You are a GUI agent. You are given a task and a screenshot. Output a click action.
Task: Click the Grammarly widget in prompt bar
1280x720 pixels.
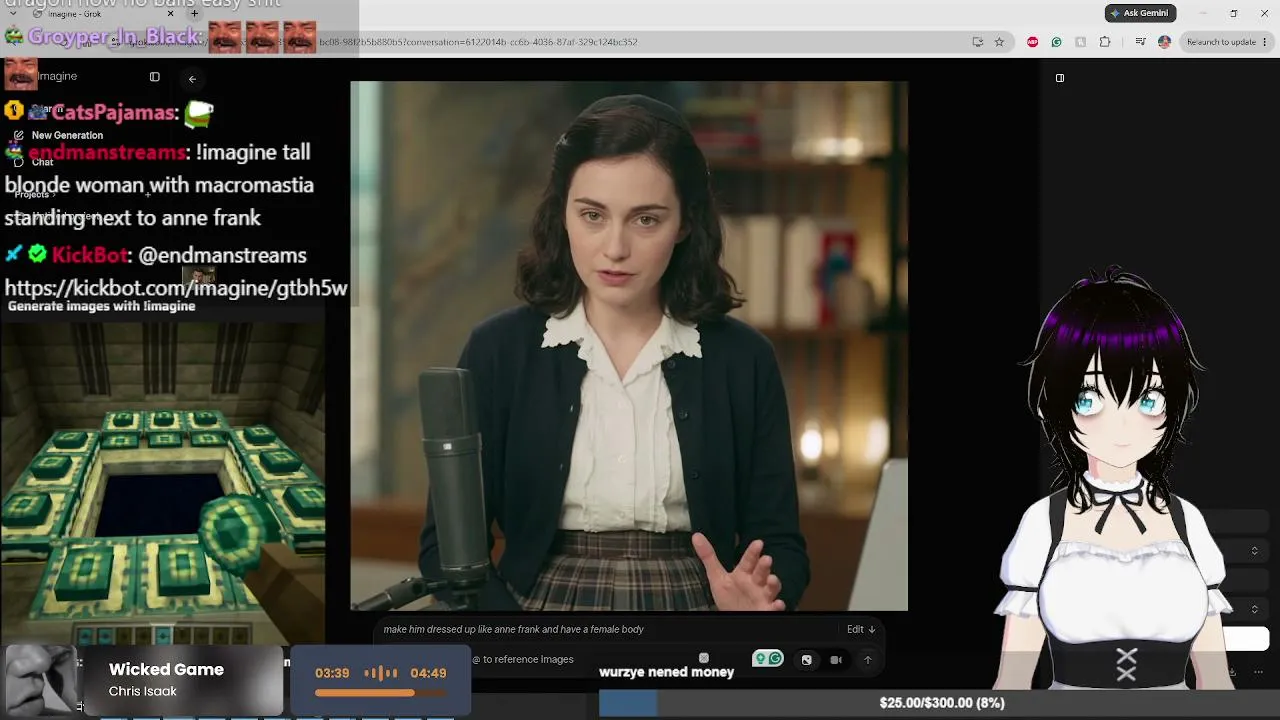(x=768, y=659)
